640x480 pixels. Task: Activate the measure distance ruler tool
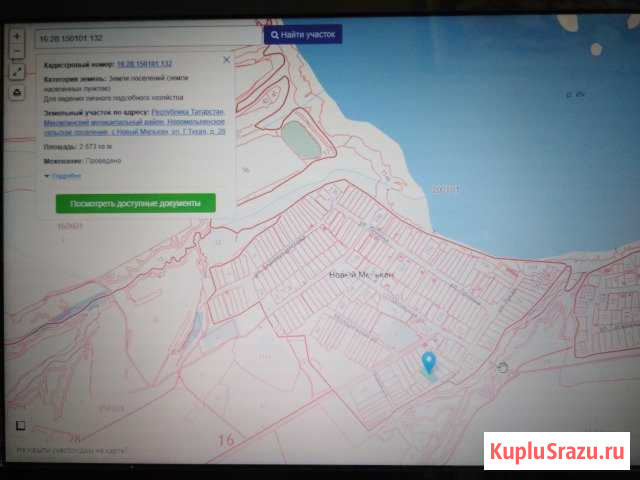tap(17, 72)
